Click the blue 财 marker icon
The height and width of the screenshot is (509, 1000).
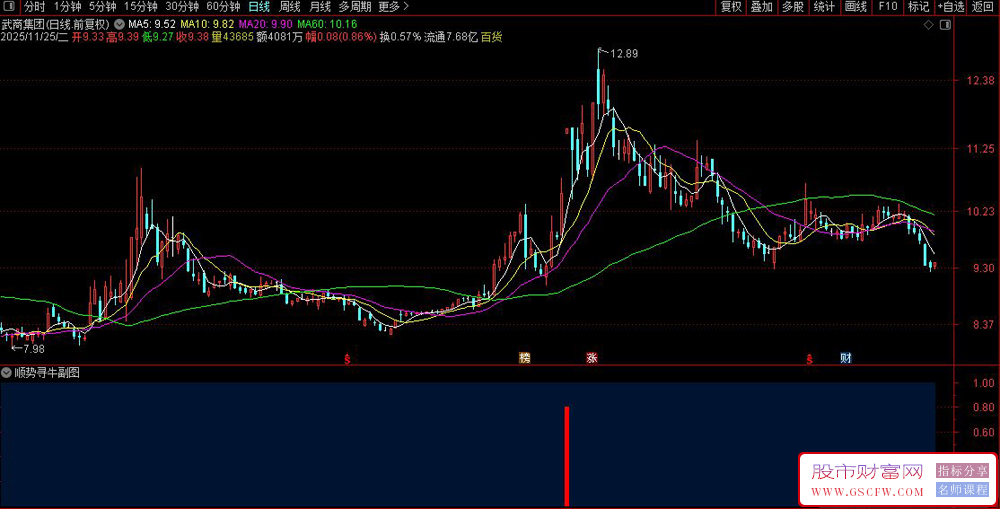846,358
